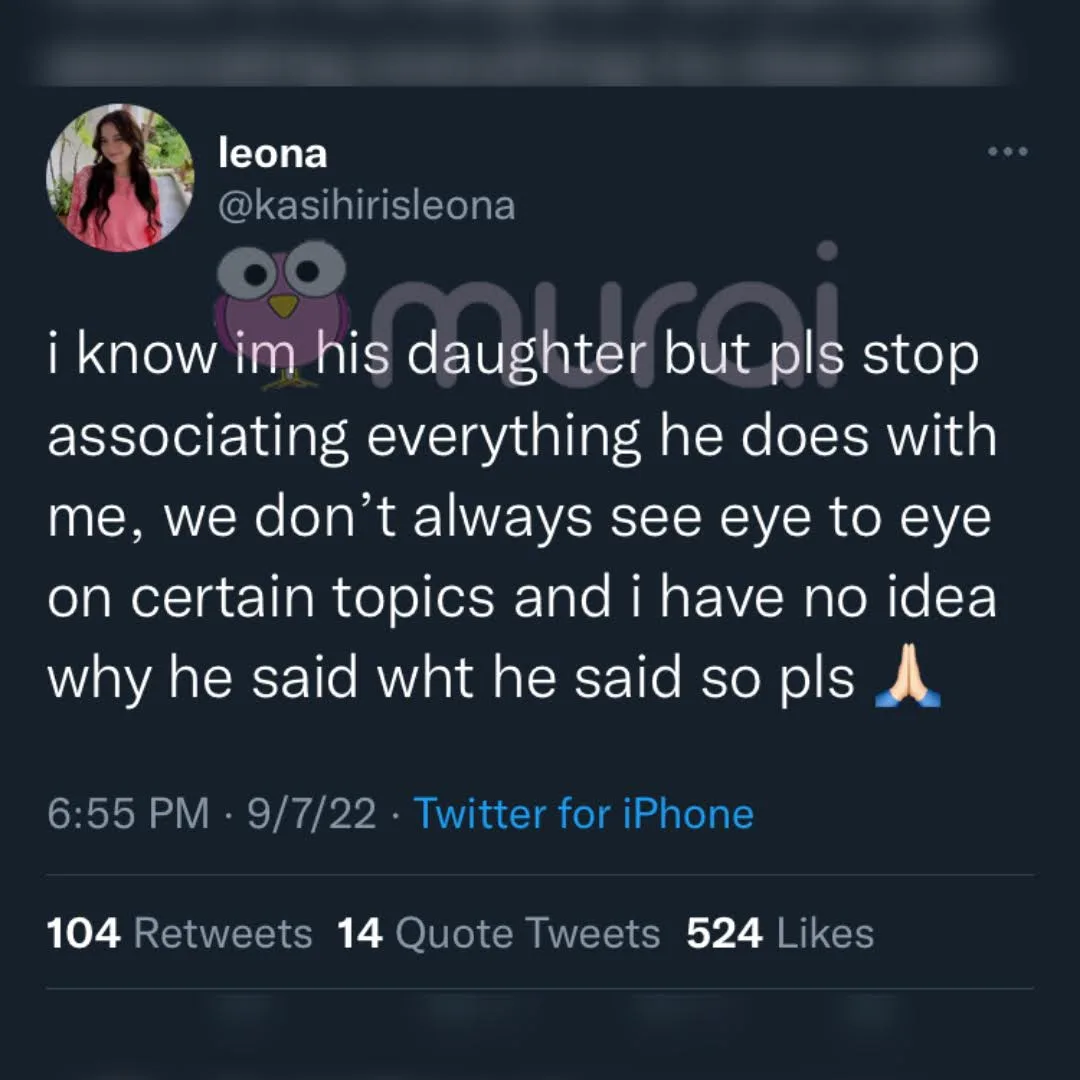Open the @kasihirisleona handle link
This screenshot has height=1080, width=1080.
(x=366, y=205)
